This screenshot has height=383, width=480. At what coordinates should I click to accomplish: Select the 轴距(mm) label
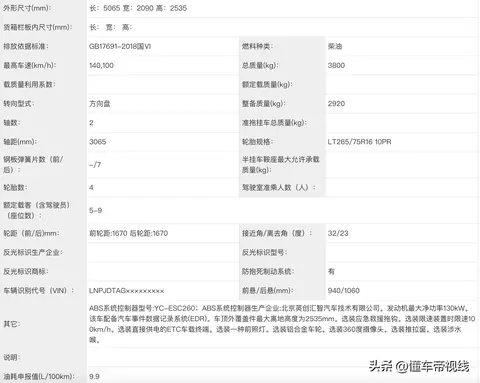point(20,142)
